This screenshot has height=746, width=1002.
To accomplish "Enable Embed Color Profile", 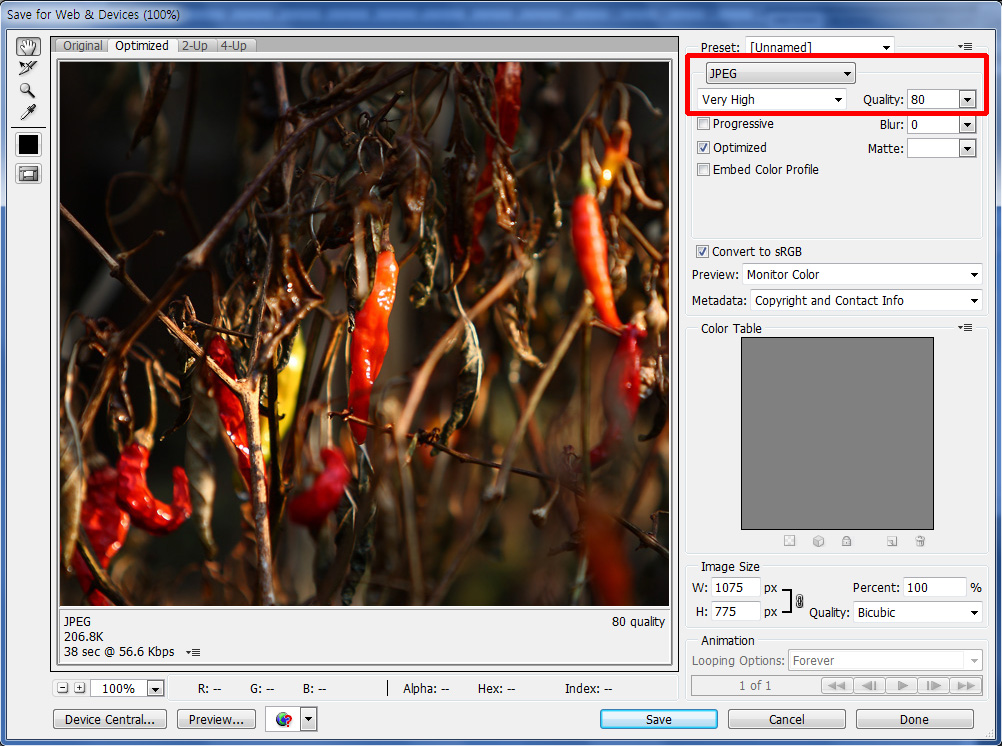I will (x=704, y=170).
